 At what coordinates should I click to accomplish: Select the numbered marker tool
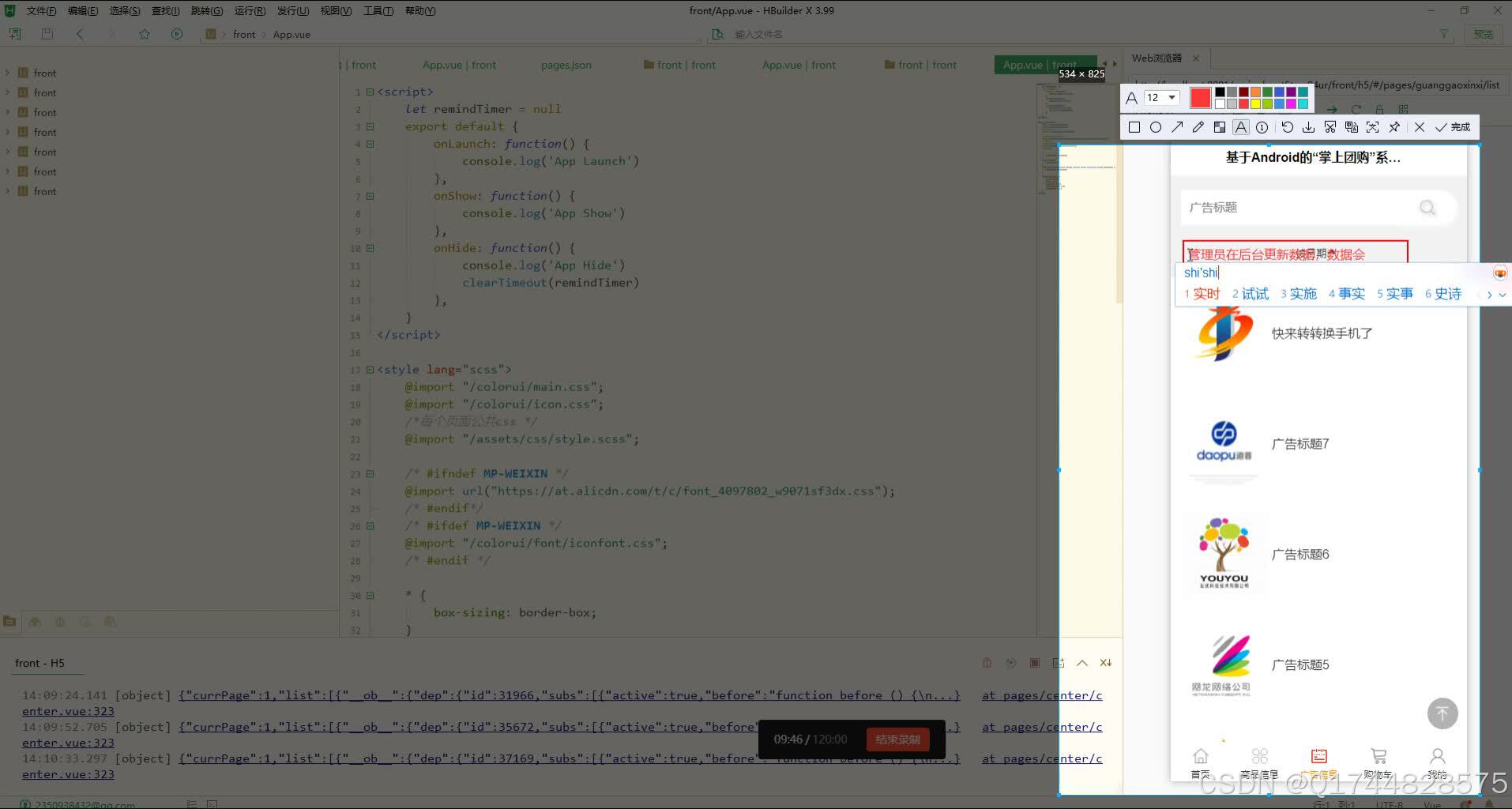point(1262,127)
